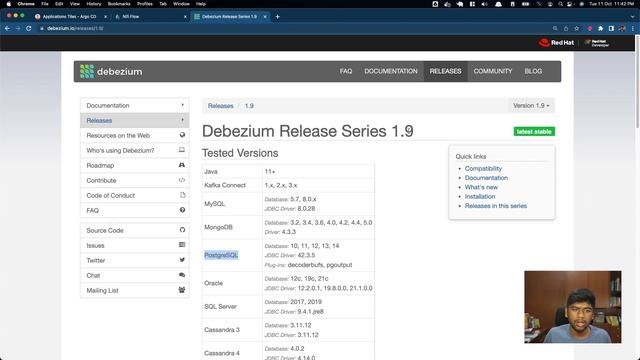Open the browser tab list chevron

(633, 17)
